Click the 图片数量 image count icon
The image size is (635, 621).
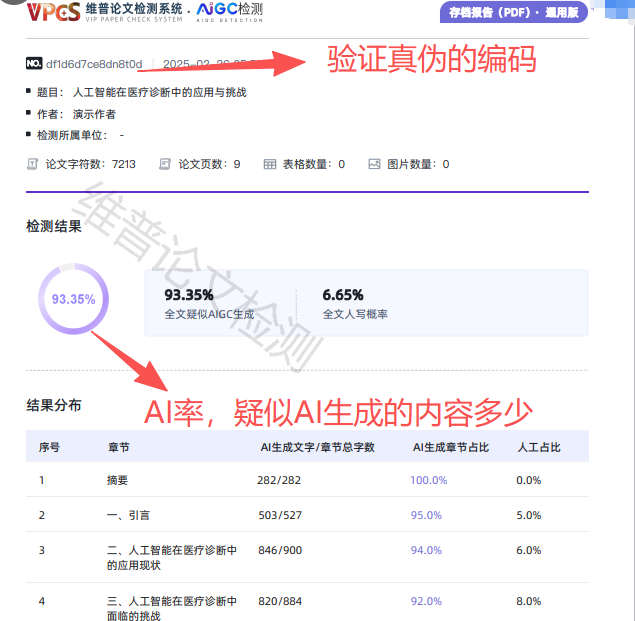tap(375, 164)
